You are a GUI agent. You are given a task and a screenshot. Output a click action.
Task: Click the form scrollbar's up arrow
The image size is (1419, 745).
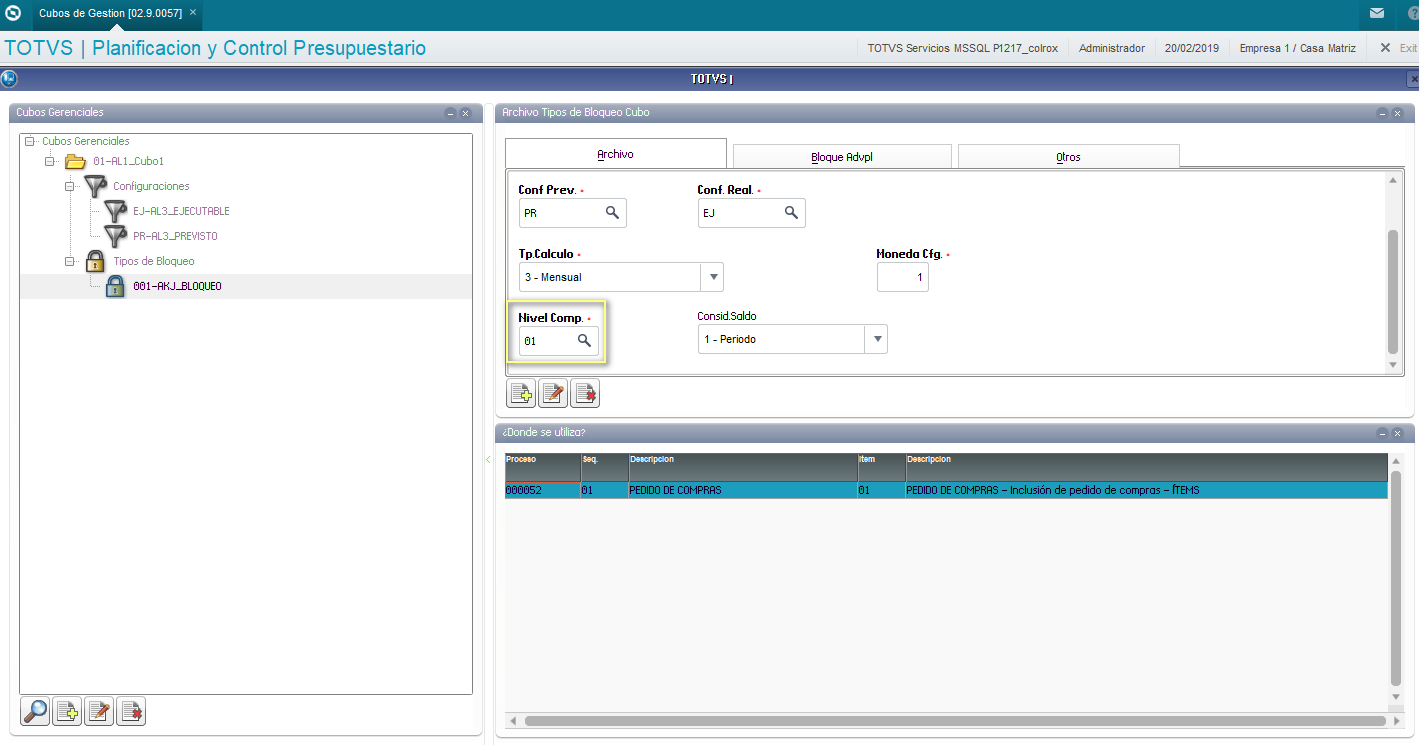(x=1393, y=181)
